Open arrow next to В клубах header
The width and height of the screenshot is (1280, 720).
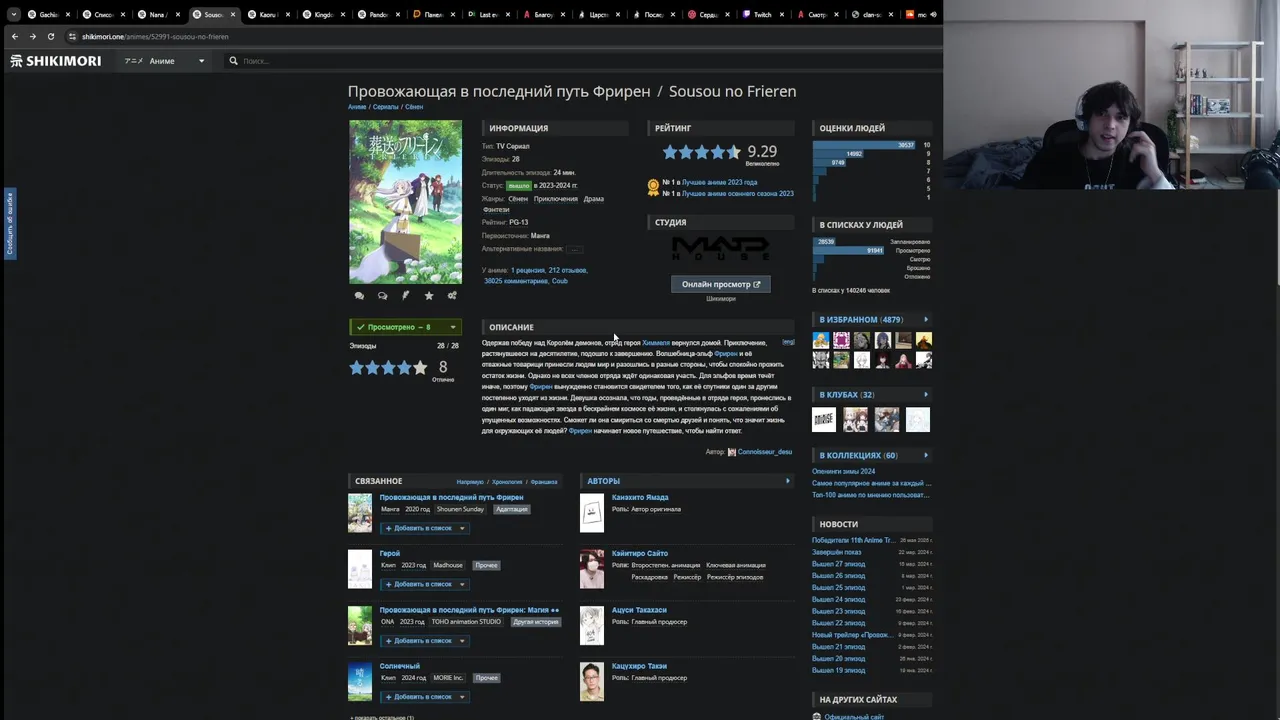[x=926, y=395]
